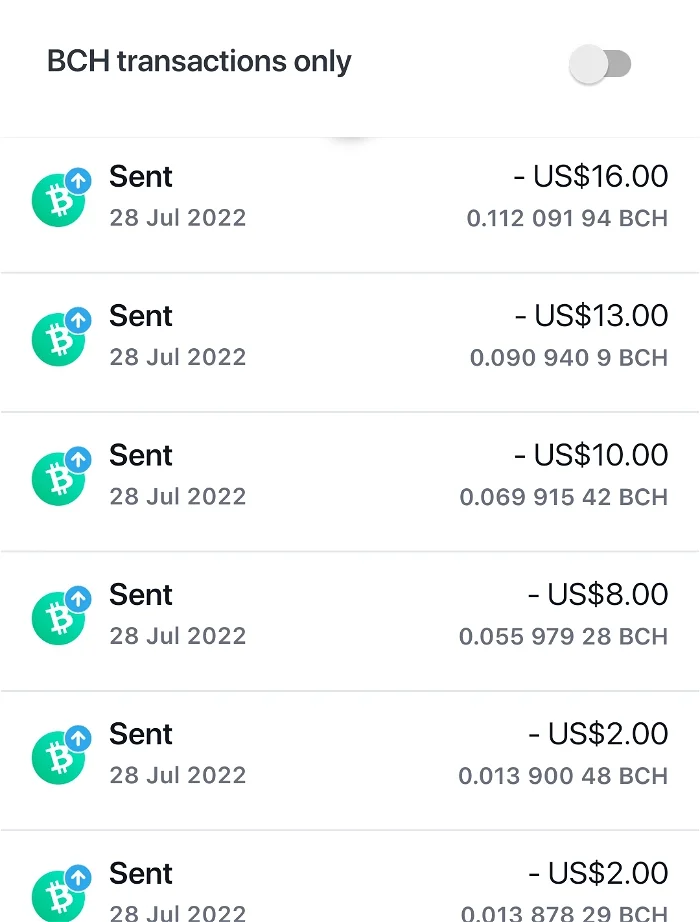Tap the BCH icon of US$16.00 transaction
The width and height of the screenshot is (700, 922).
pyautogui.click(x=58, y=200)
